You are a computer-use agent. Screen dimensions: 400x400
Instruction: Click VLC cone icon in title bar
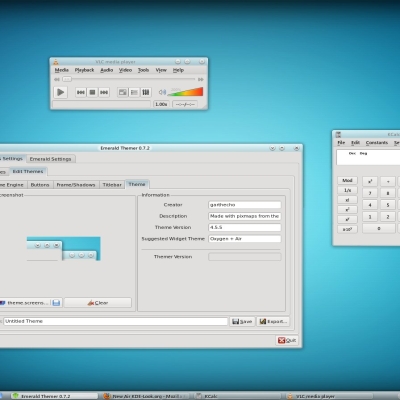pos(56,62)
